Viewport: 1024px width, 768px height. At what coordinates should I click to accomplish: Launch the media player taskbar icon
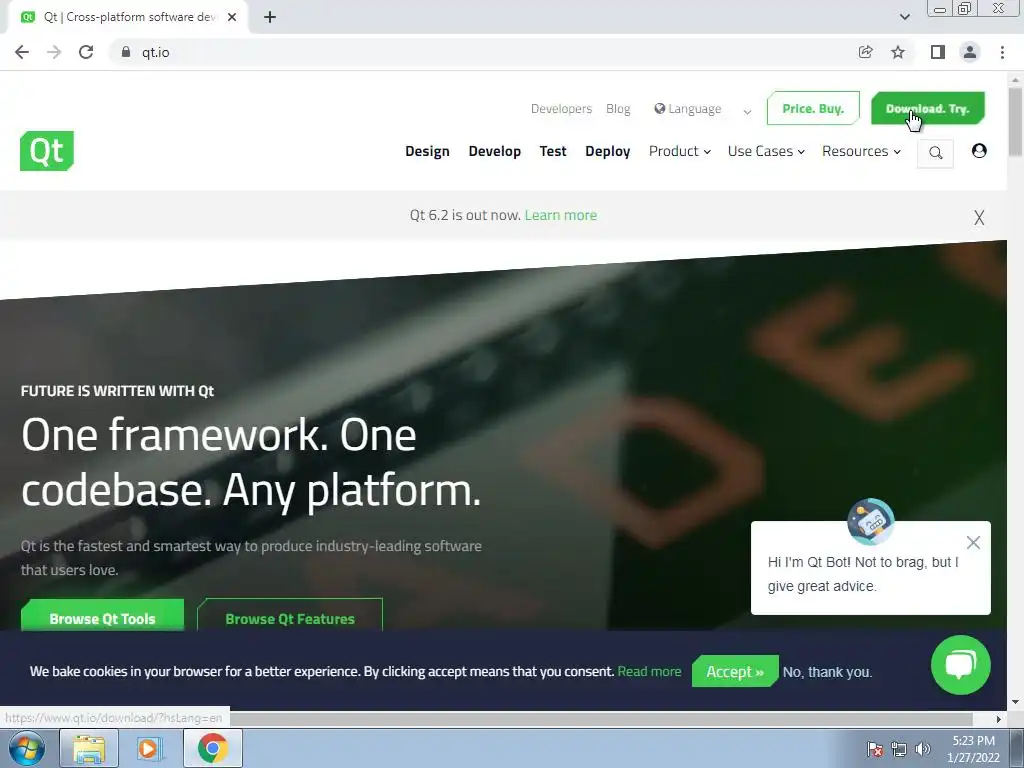click(x=150, y=748)
